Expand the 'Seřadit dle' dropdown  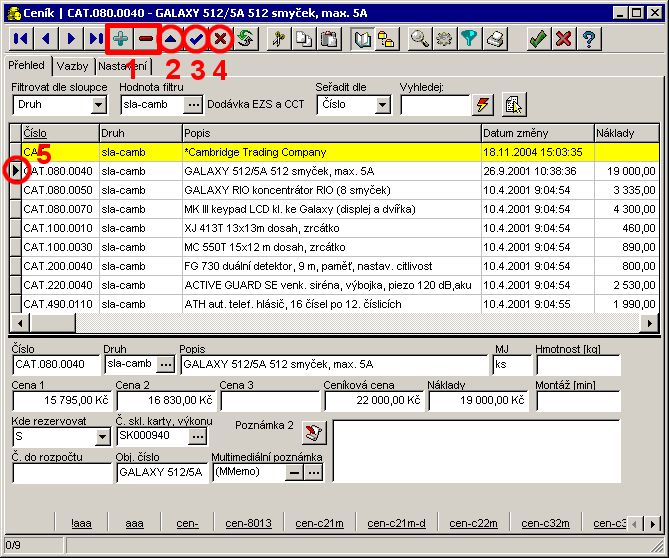pyautogui.click(x=383, y=104)
